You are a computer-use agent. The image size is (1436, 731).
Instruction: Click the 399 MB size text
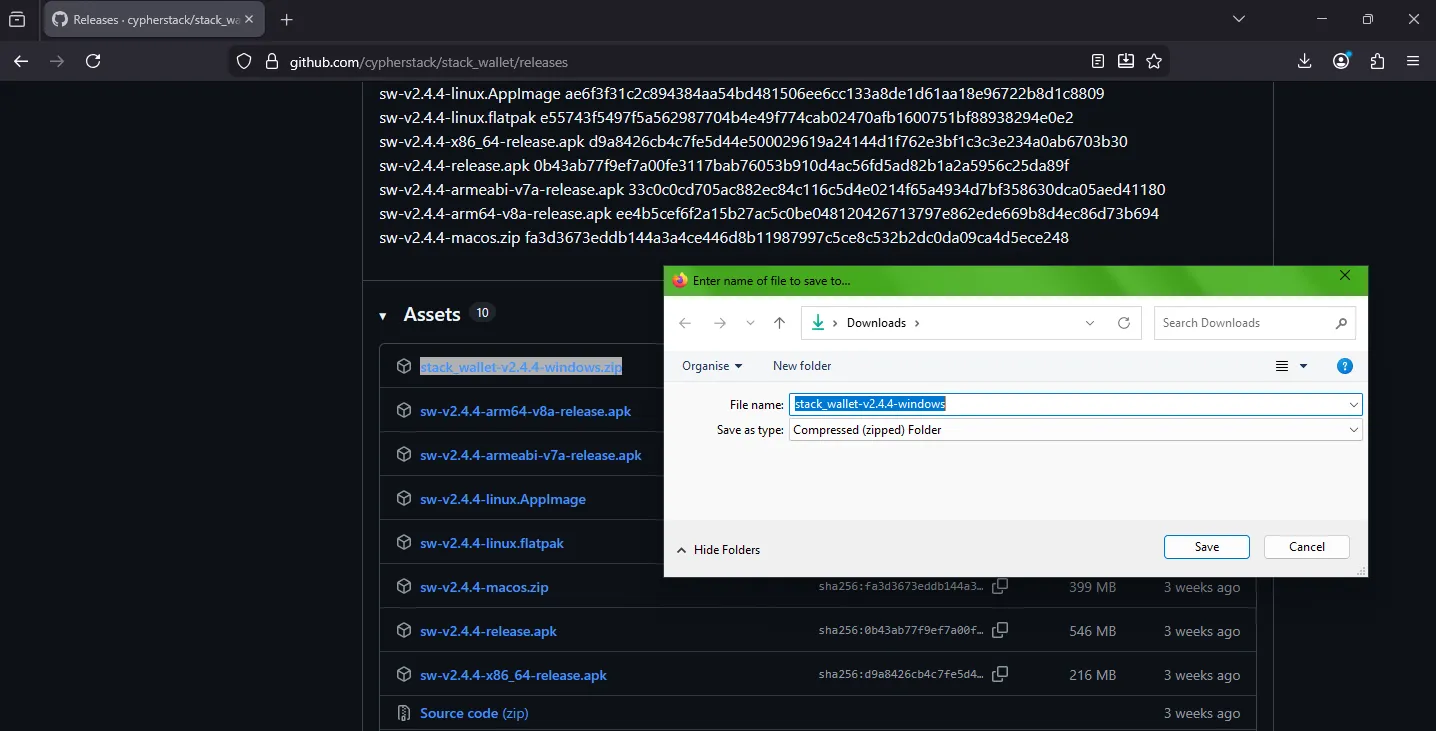(1092, 587)
